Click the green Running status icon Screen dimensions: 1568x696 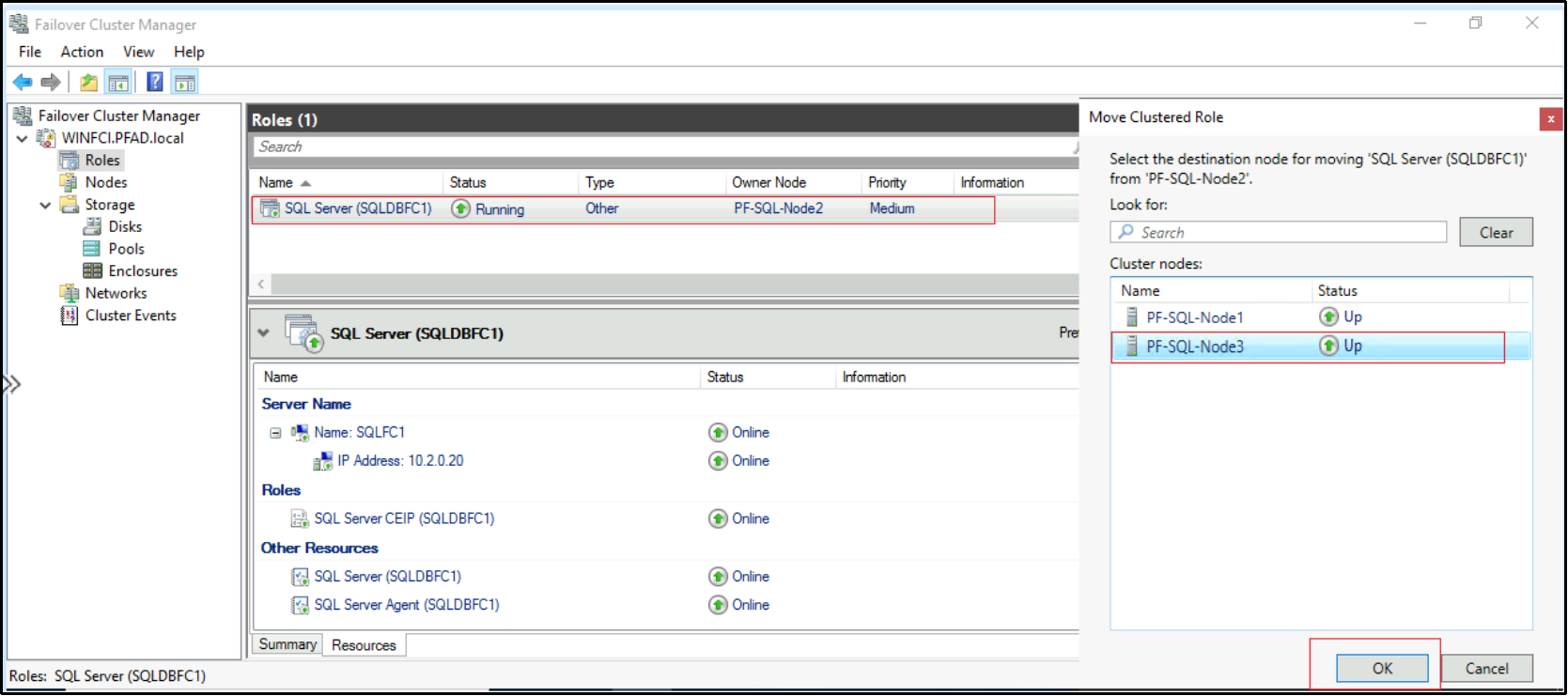pyautogui.click(x=460, y=209)
